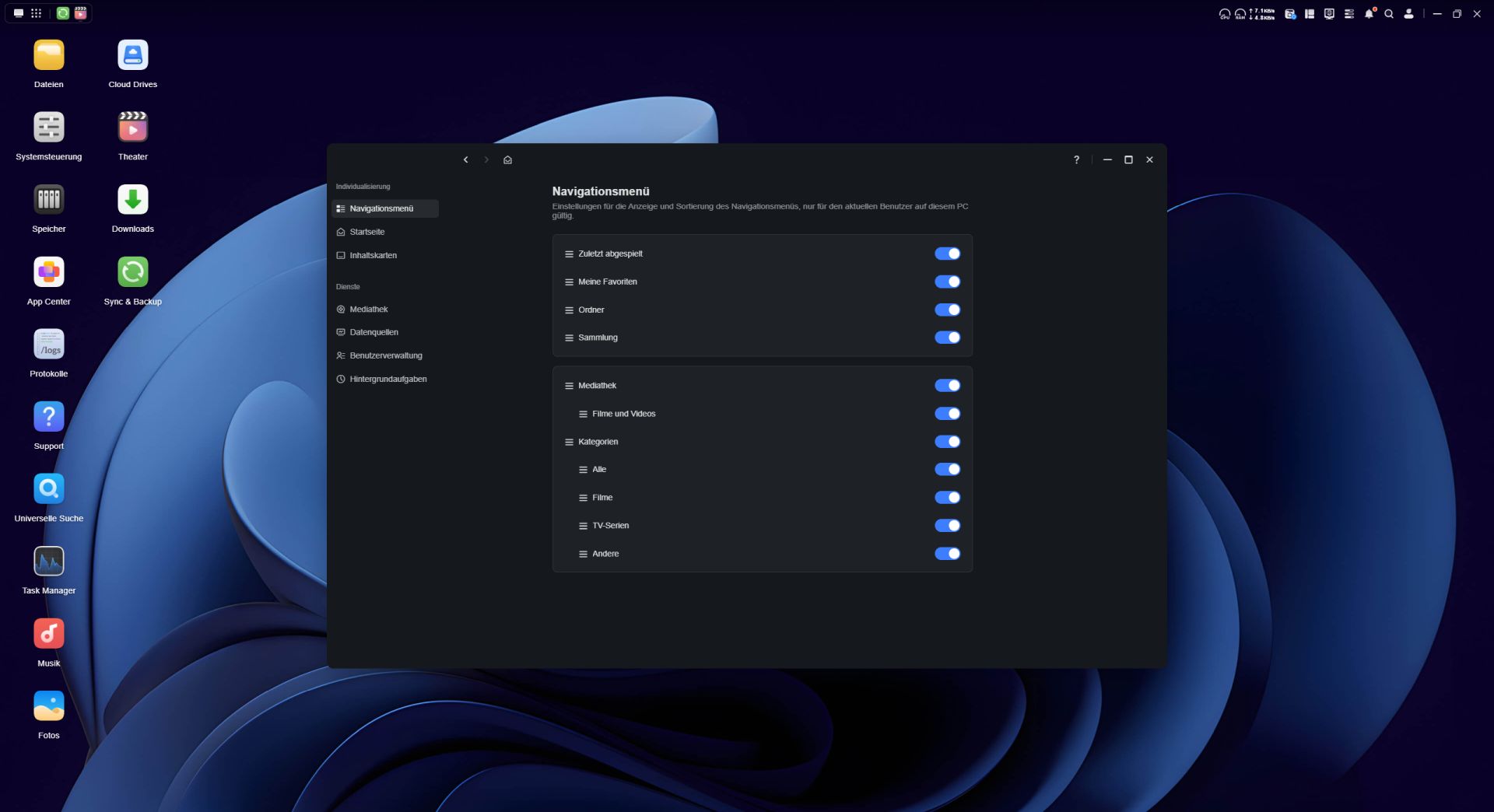Screen dimensions: 1494x812
Task: Open Cloud Drives from the desktop
Action: [x=132, y=55]
